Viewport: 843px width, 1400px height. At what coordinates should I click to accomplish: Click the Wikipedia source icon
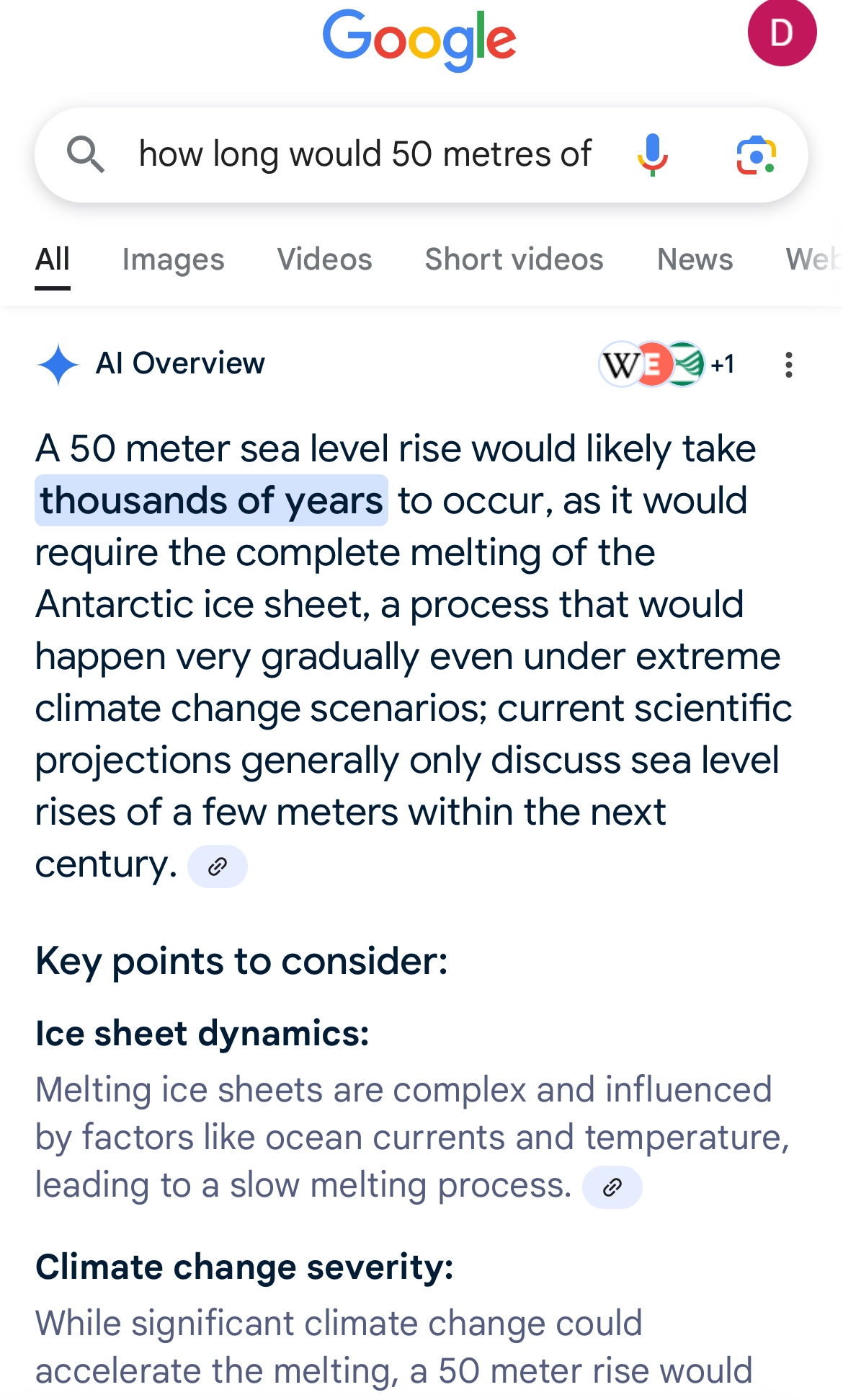620,365
